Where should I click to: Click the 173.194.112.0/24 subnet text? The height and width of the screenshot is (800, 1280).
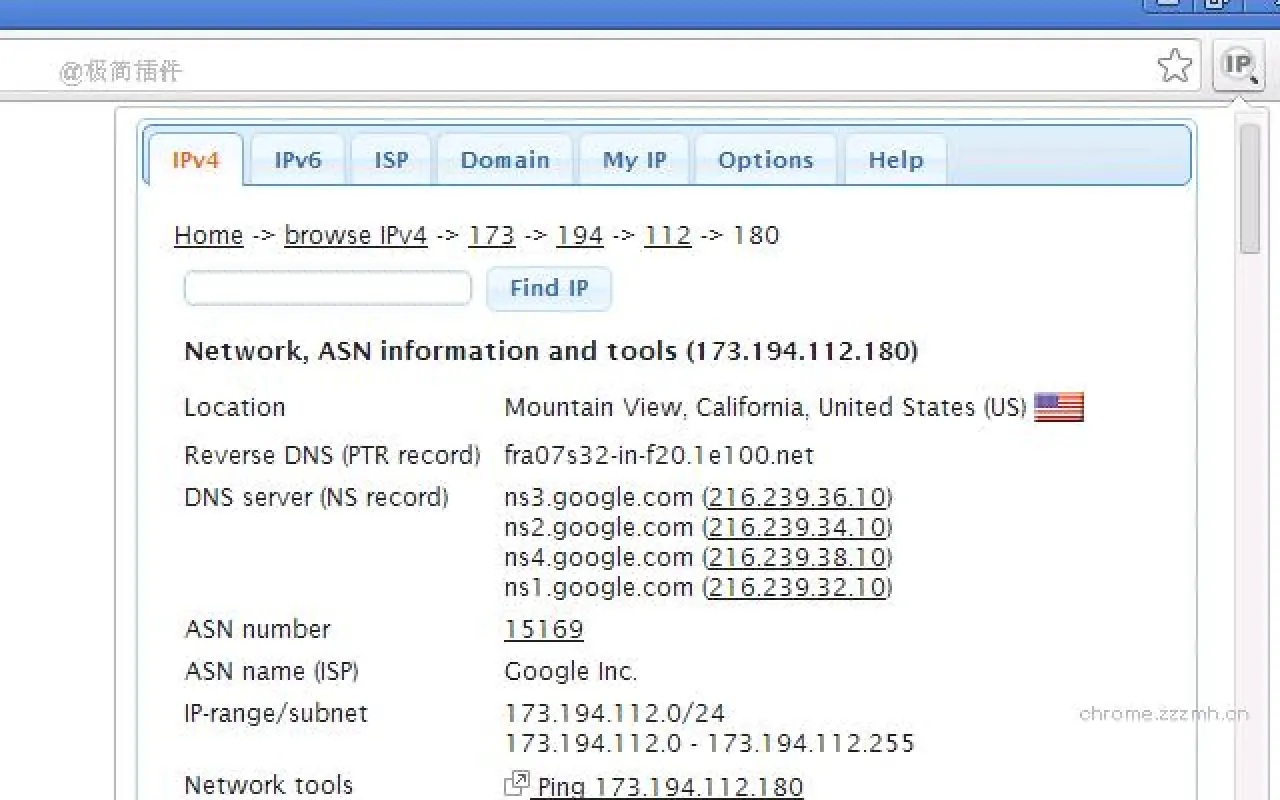point(615,713)
